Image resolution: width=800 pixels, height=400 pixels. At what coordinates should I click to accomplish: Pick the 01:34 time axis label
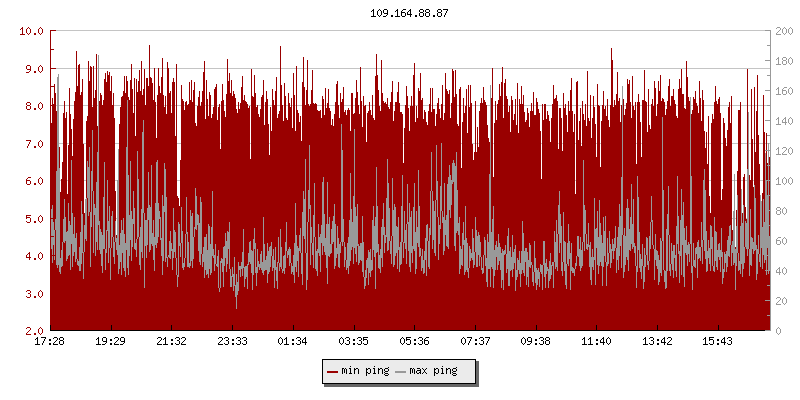[x=293, y=342]
